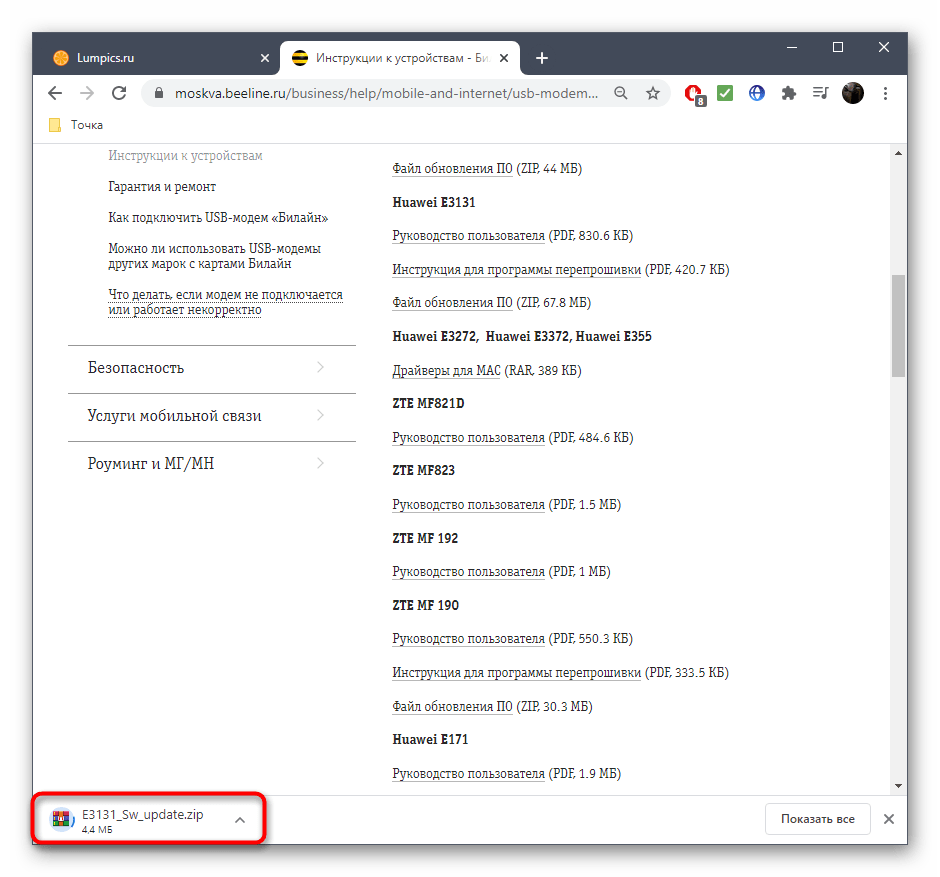Open ZTE MF 192 Руководство пользователя

(468, 572)
